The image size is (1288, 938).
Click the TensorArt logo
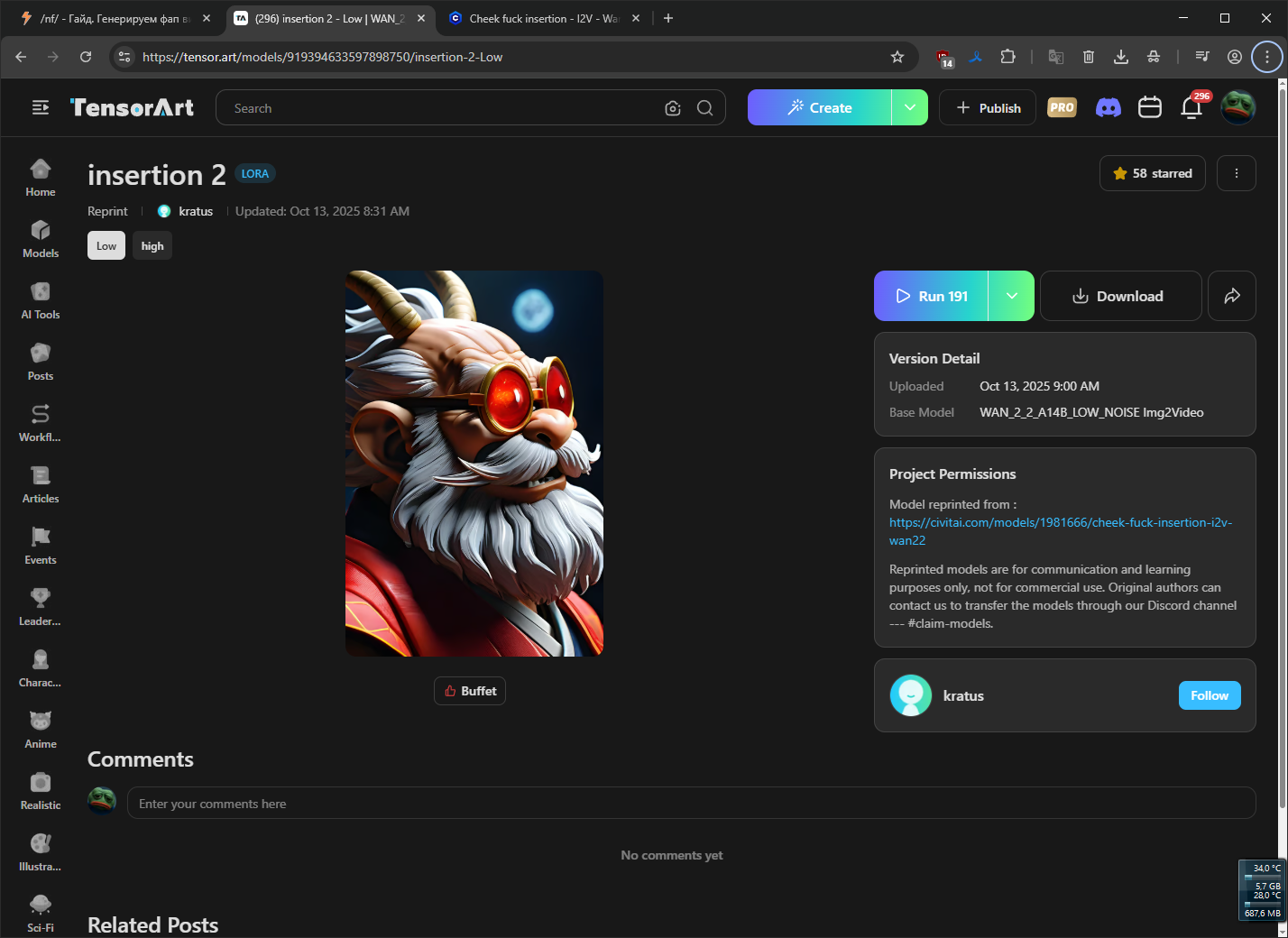click(x=132, y=108)
